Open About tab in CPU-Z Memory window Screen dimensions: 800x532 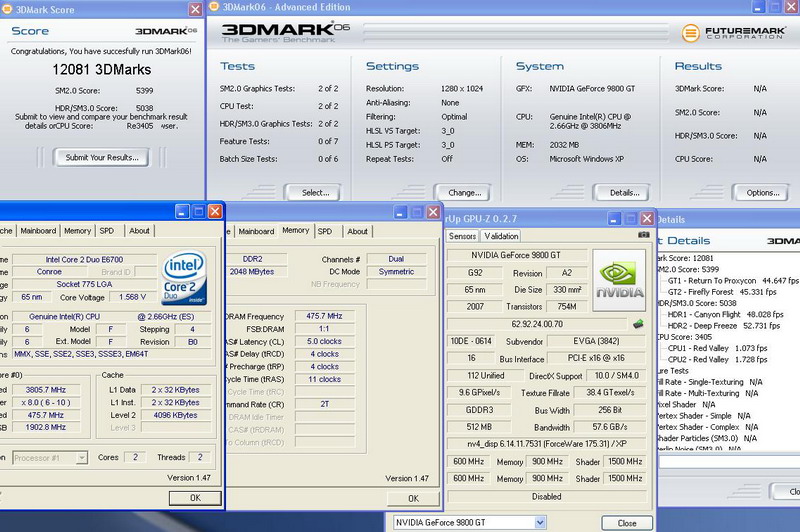358,231
